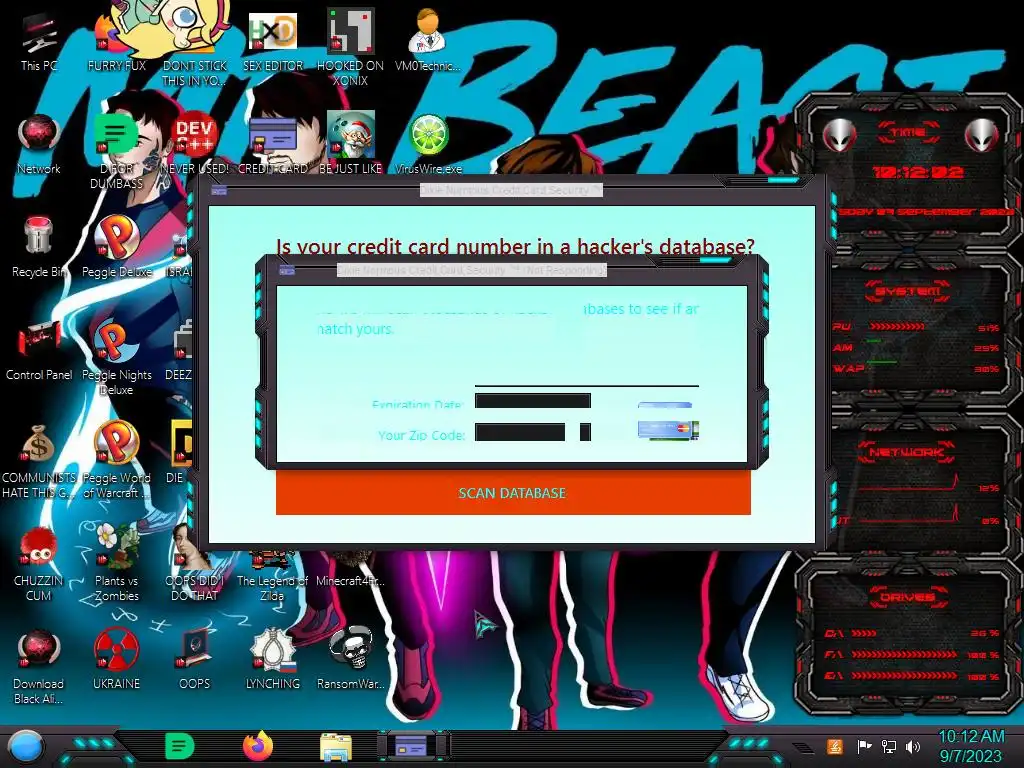
Task: Open the COMMUNISTS HATE THIS money bag icon
Action: point(39,459)
